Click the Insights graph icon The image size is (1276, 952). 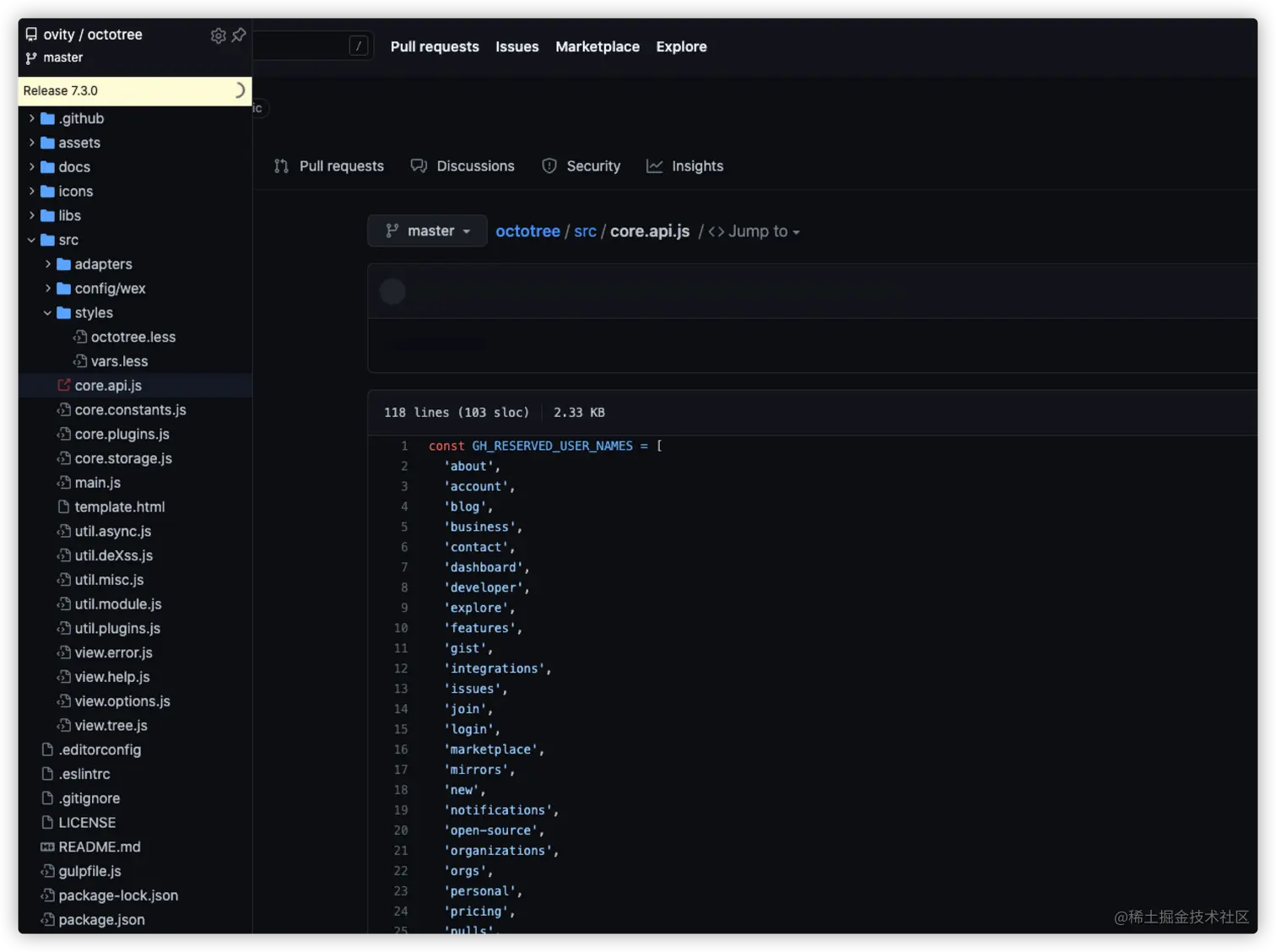tap(655, 166)
